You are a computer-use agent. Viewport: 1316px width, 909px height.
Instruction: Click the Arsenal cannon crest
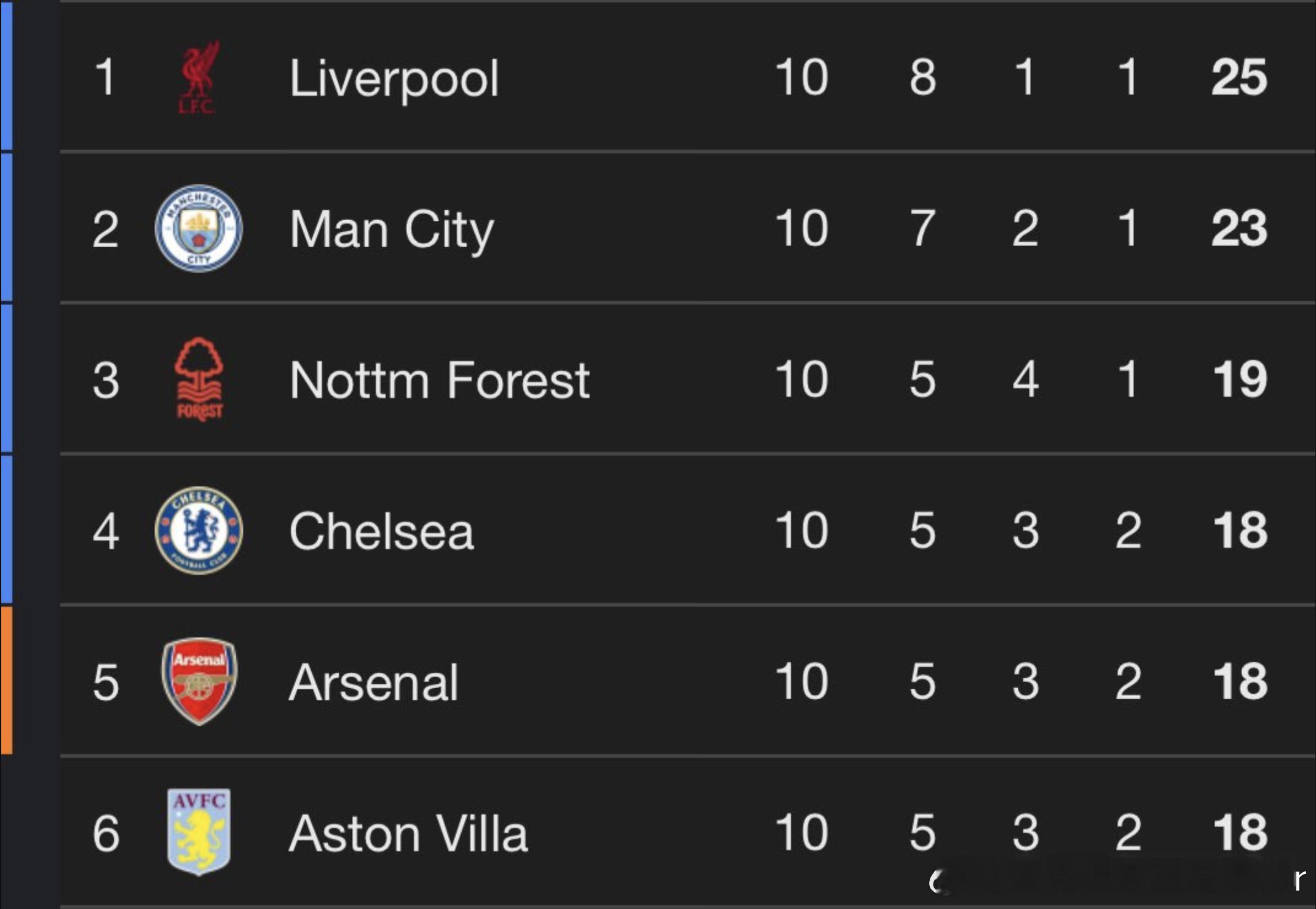pyautogui.click(x=199, y=681)
